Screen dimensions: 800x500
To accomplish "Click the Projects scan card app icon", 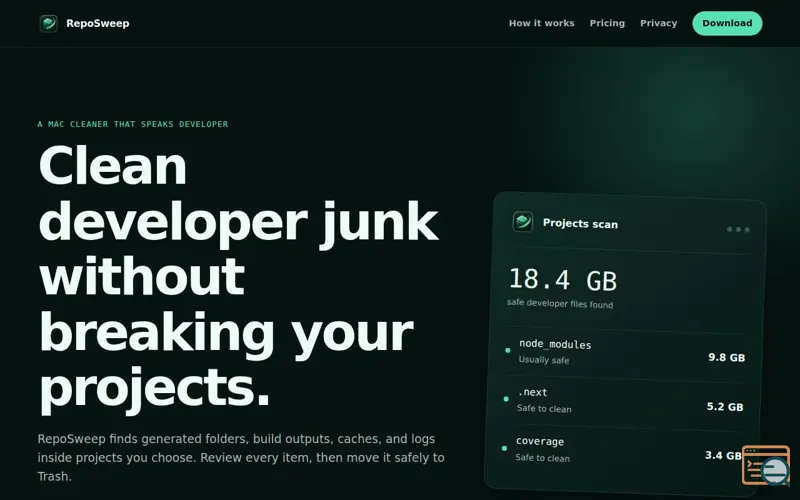I will coord(522,221).
